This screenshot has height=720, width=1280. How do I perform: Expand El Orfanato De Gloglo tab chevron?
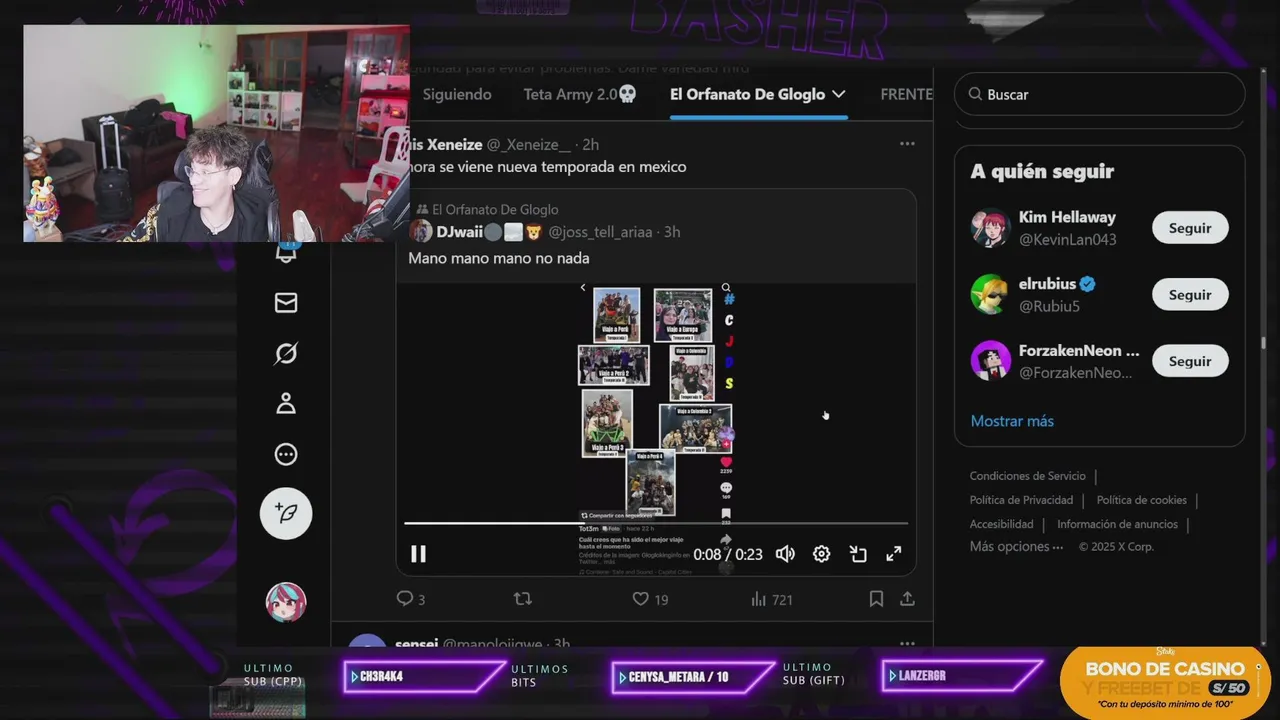[839, 94]
